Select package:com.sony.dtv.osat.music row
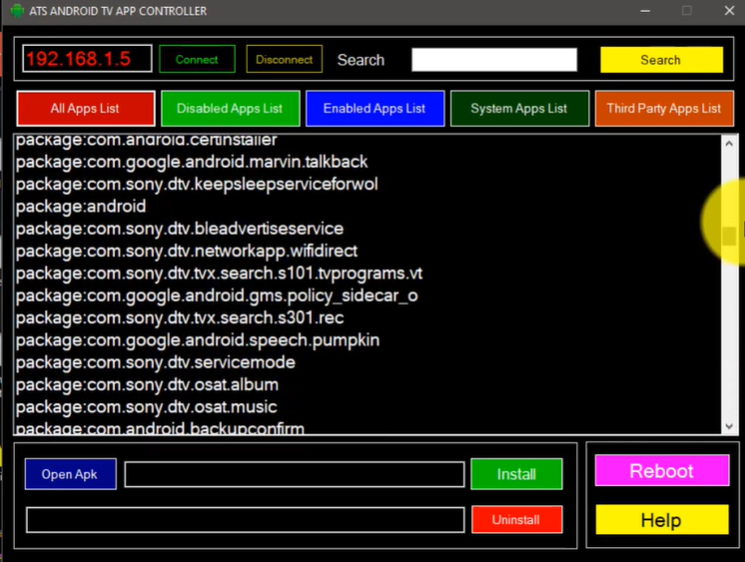The image size is (745, 562). pos(146,407)
